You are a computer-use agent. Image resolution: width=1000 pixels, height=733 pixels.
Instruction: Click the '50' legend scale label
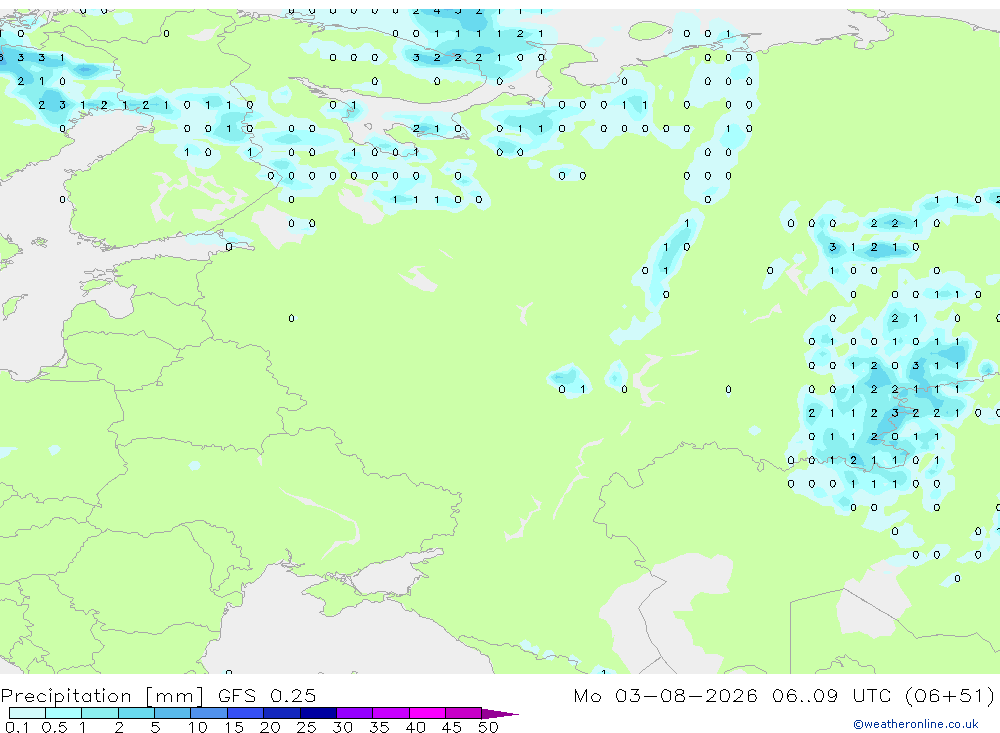(489, 727)
